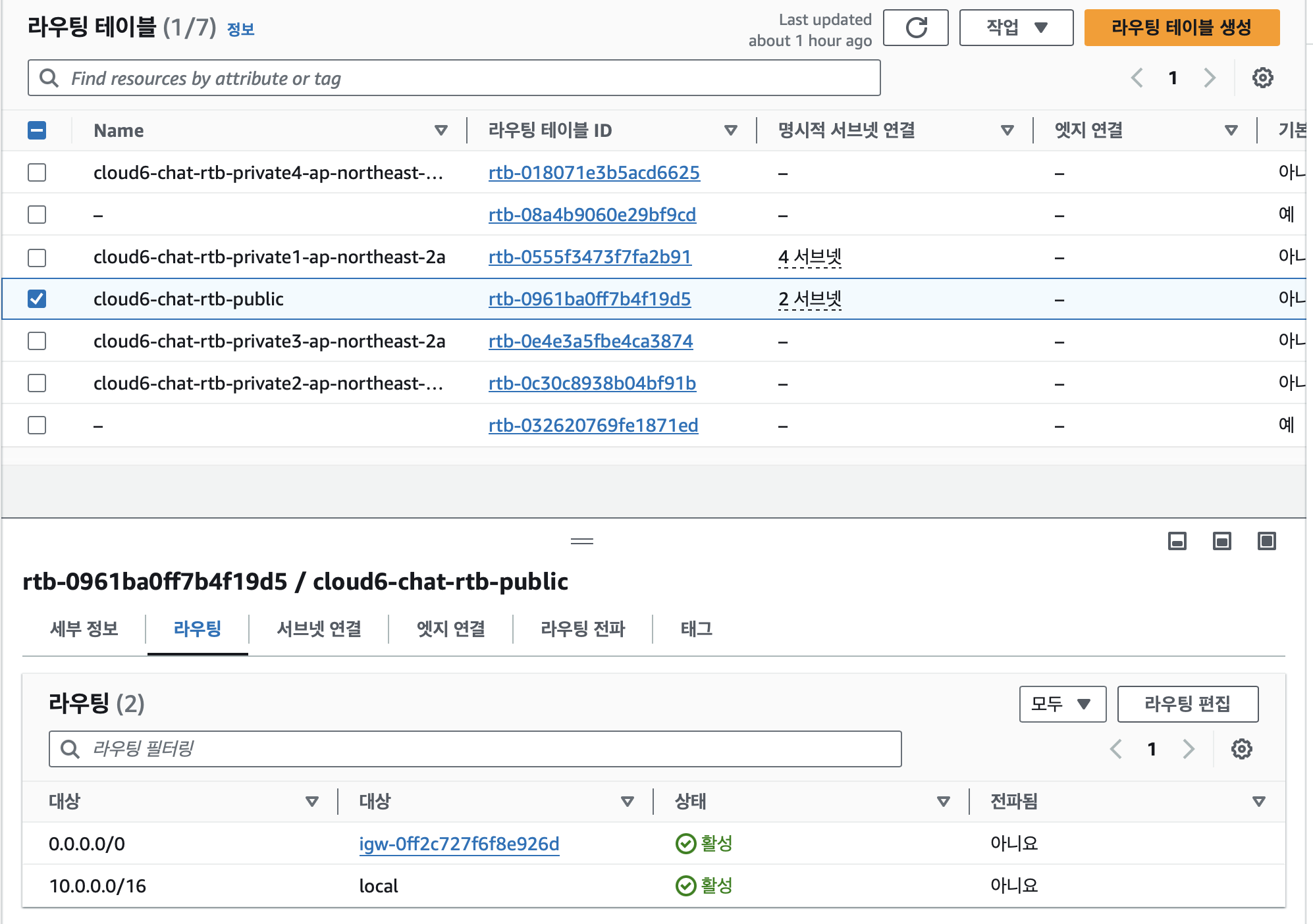This screenshot has height=924, width=1313.
Task: Open igw-0ff2c727f6f8e926d gateway link
Action: [x=459, y=844]
